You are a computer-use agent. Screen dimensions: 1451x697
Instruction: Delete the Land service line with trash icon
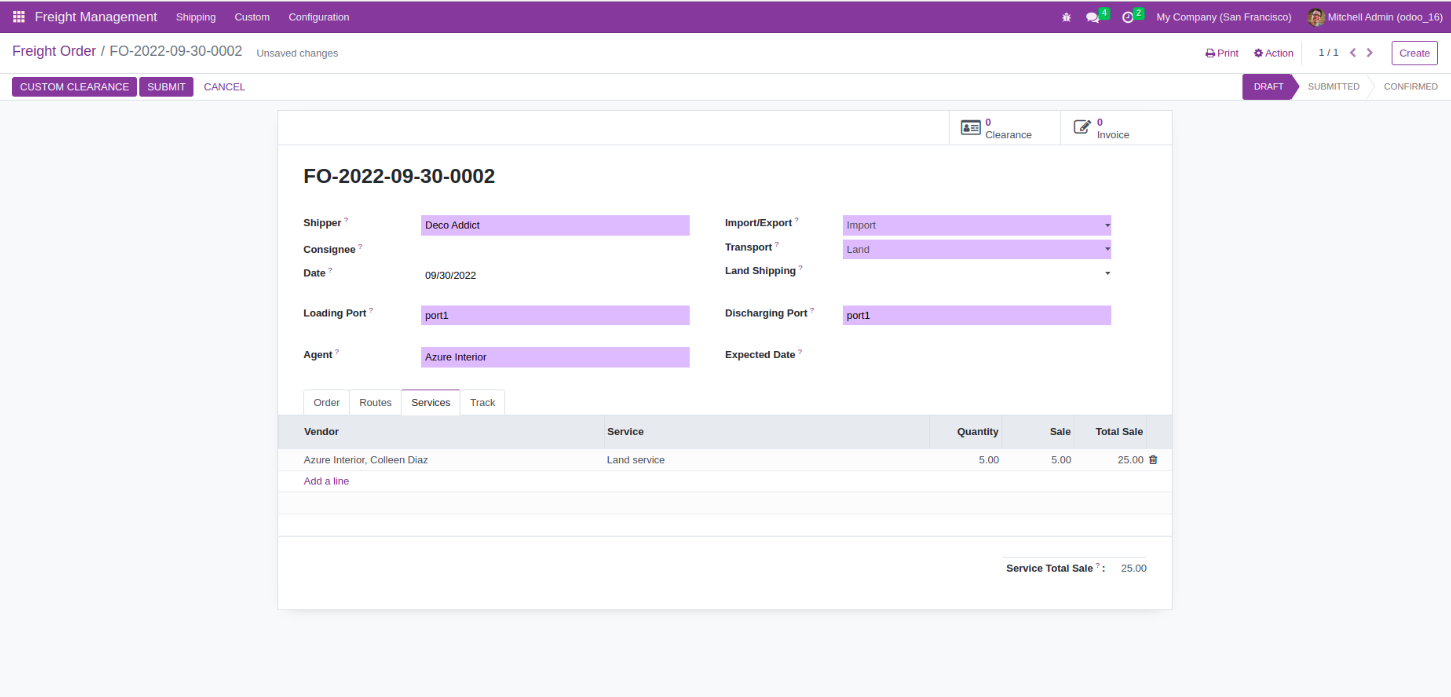(x=1153, y=460)
